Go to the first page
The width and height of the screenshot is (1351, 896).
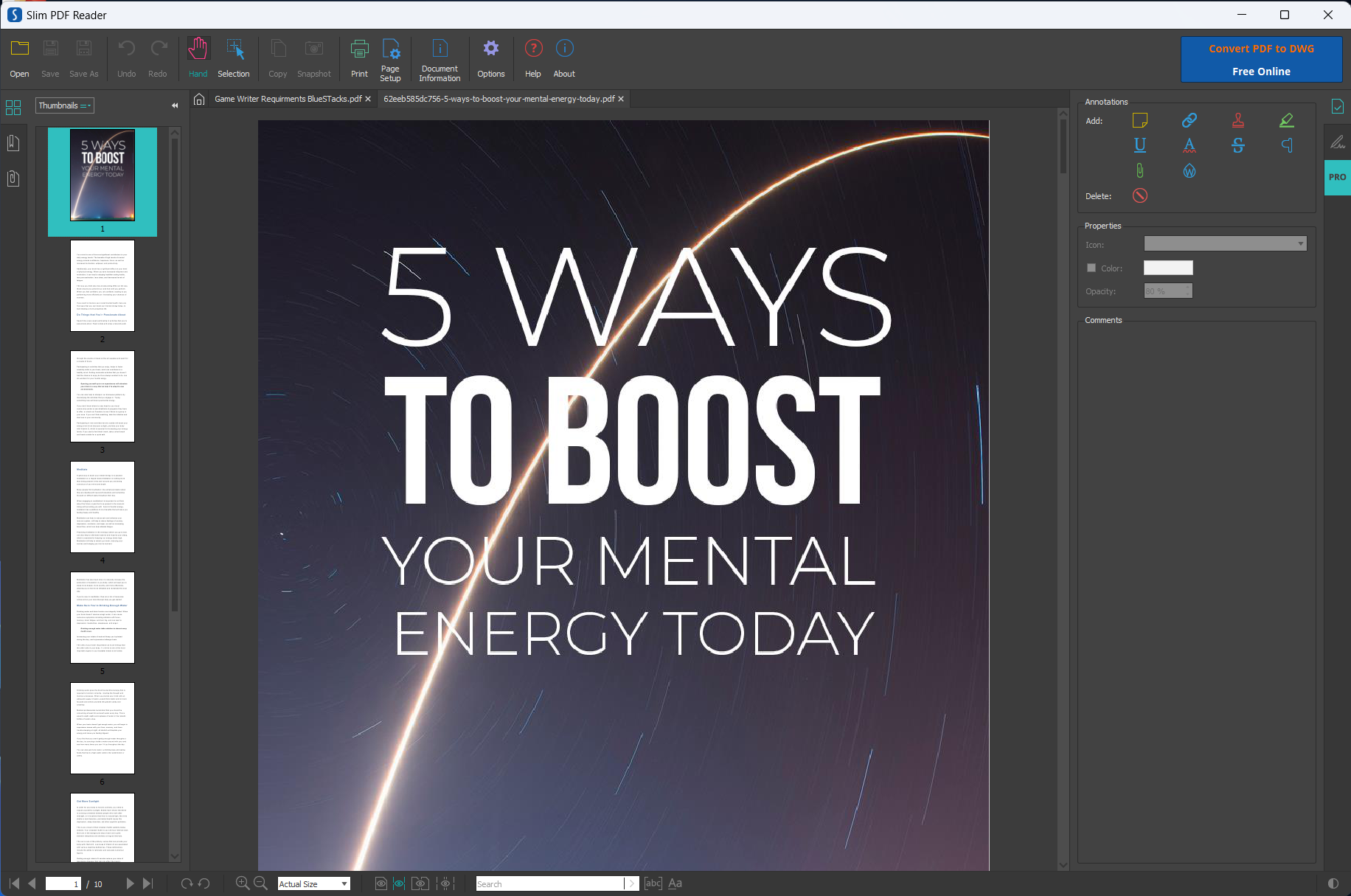14,883
